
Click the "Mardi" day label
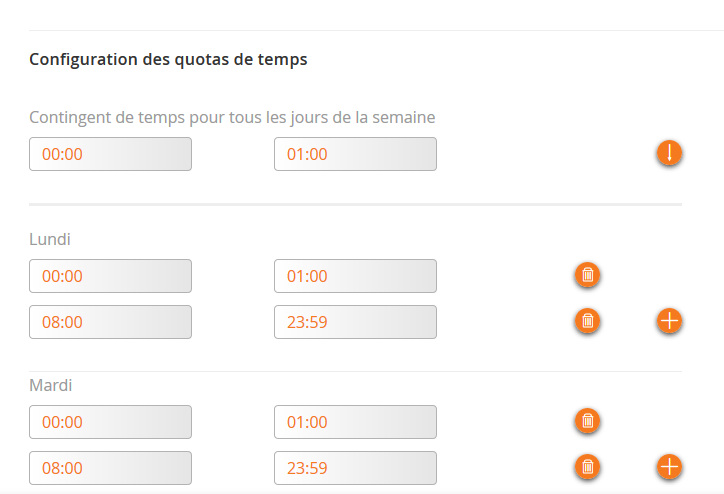(51, 385)
